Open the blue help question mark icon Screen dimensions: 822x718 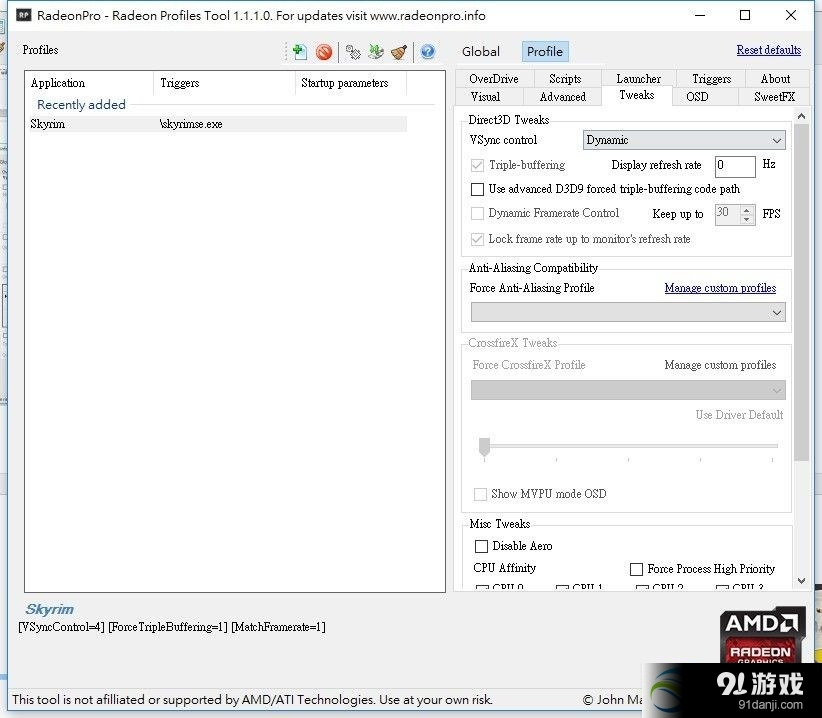[x=428, y=52]
